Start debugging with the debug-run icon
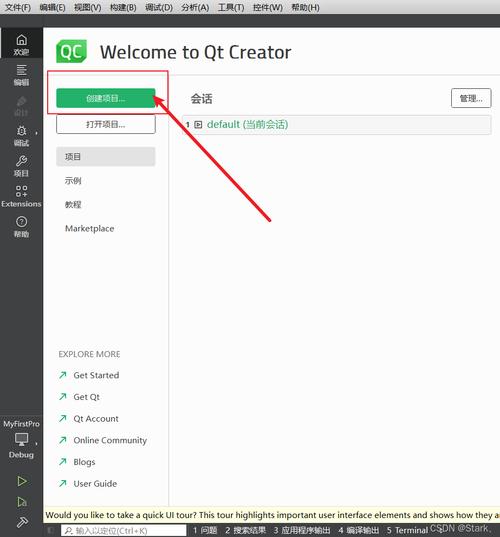500x537 pixels. coord(22,502)
